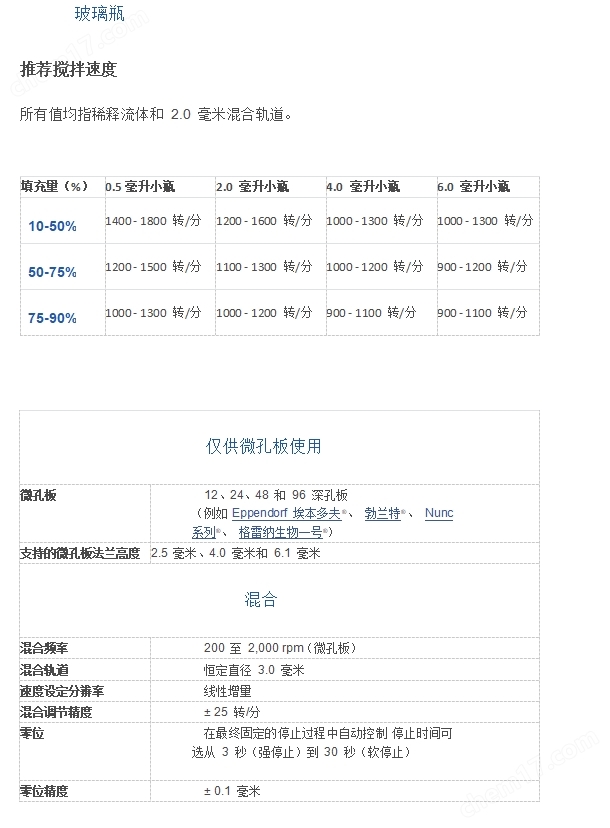Click the 推荐搅拌速度 heading
Screen dimensions: 610x828
click(68, 69)
